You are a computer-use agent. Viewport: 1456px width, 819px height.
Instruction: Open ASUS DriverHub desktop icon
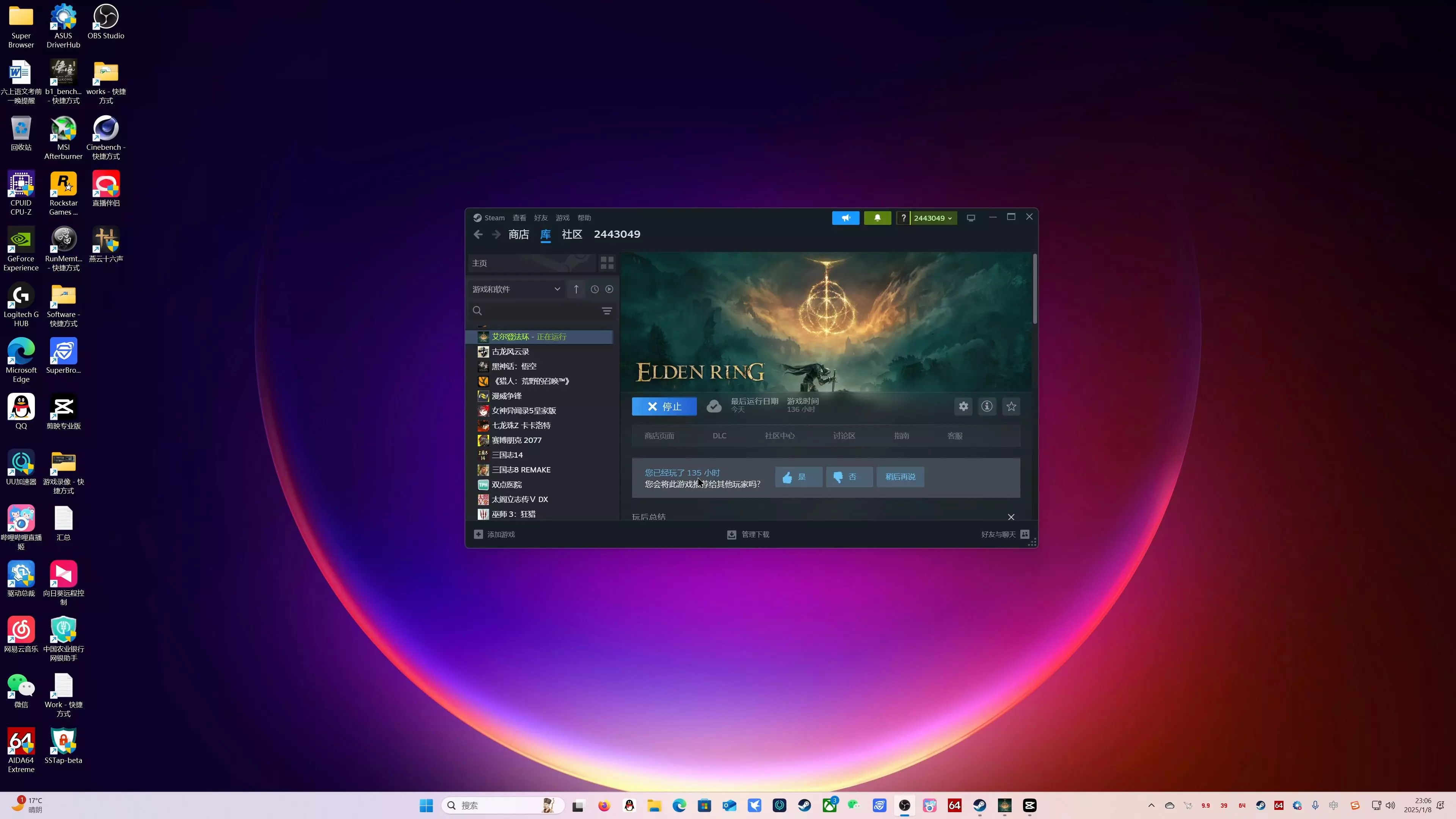(x=63, y=27)
